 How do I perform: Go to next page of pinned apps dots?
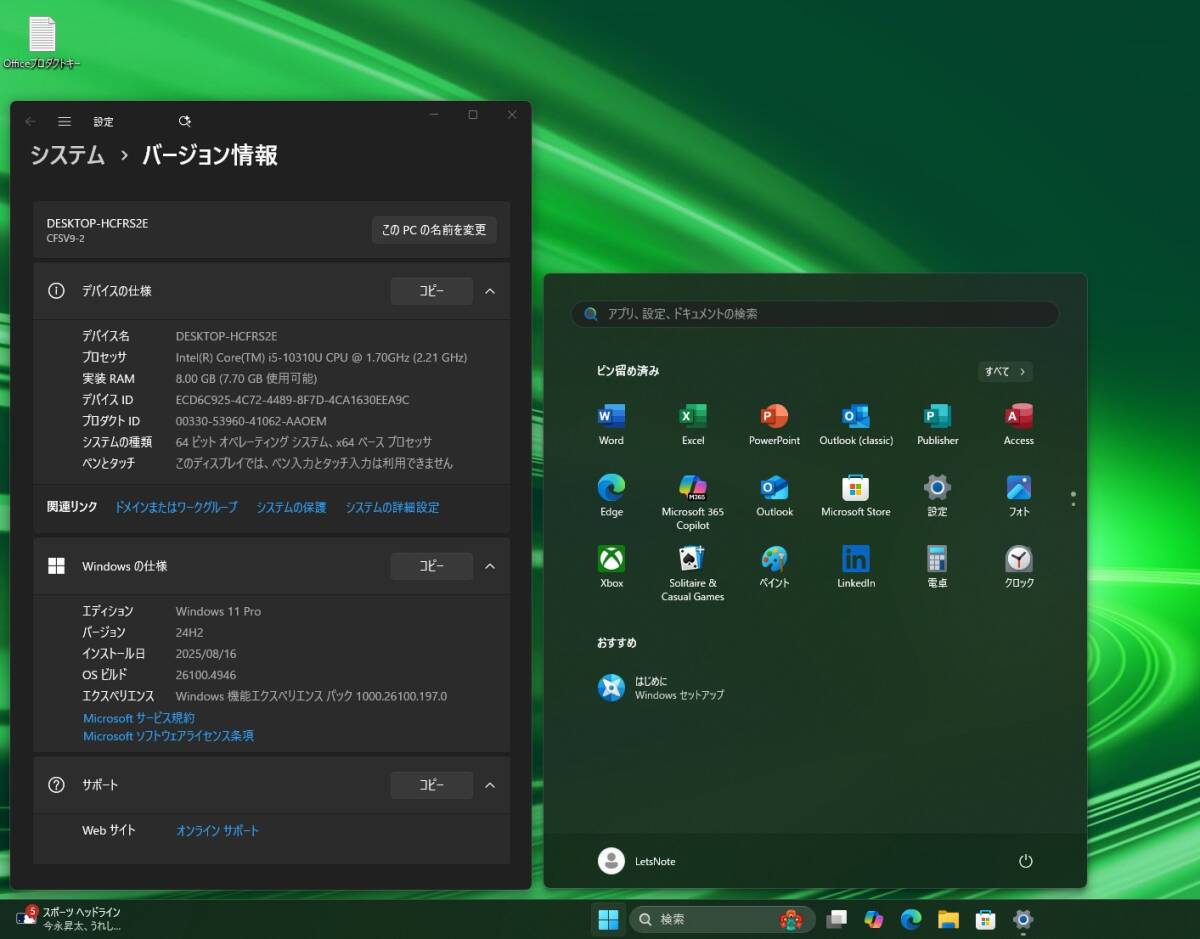point(1073,504)
